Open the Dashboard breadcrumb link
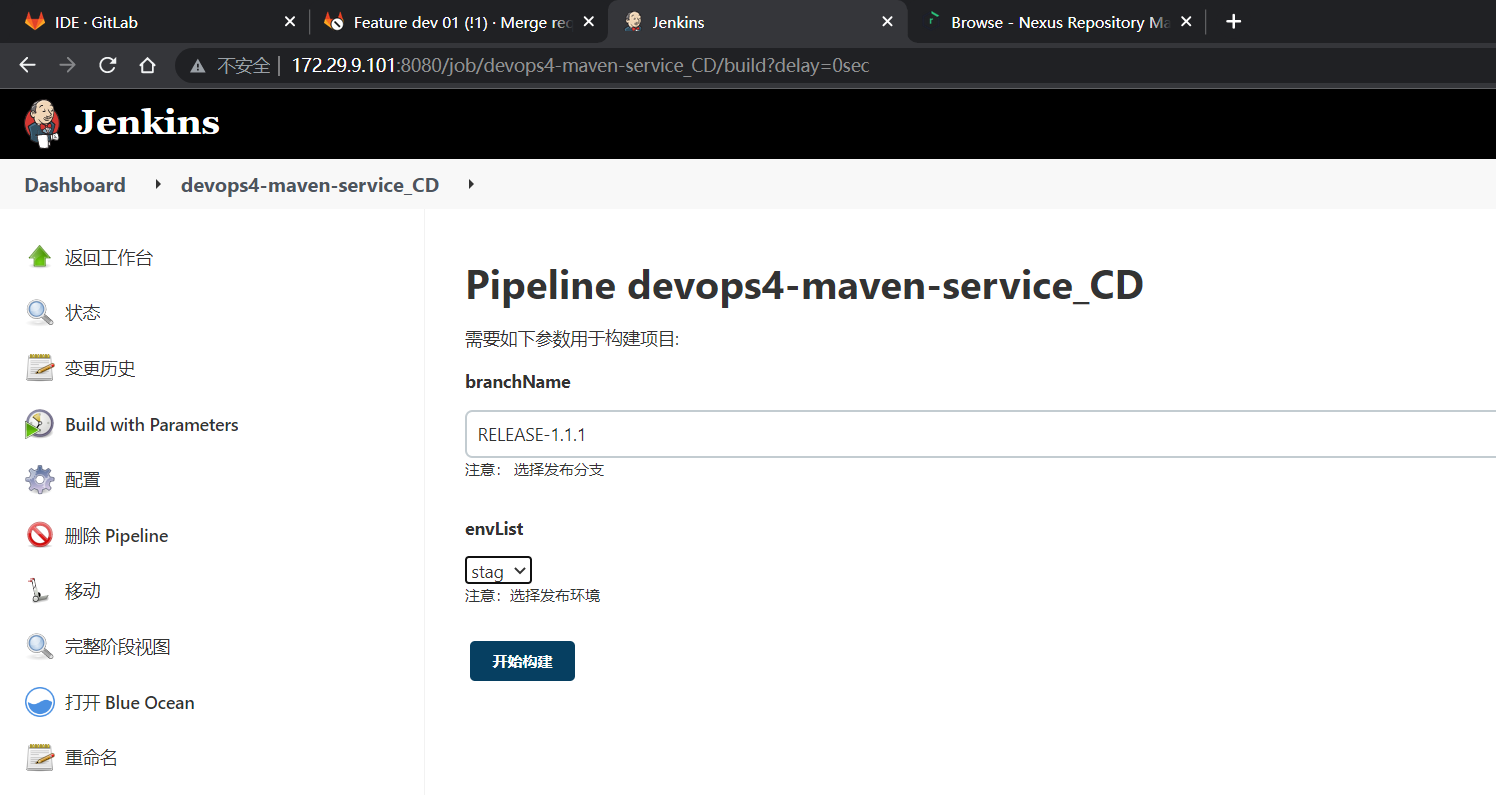This screenshot has width=1496, height=795. point(75,185)
